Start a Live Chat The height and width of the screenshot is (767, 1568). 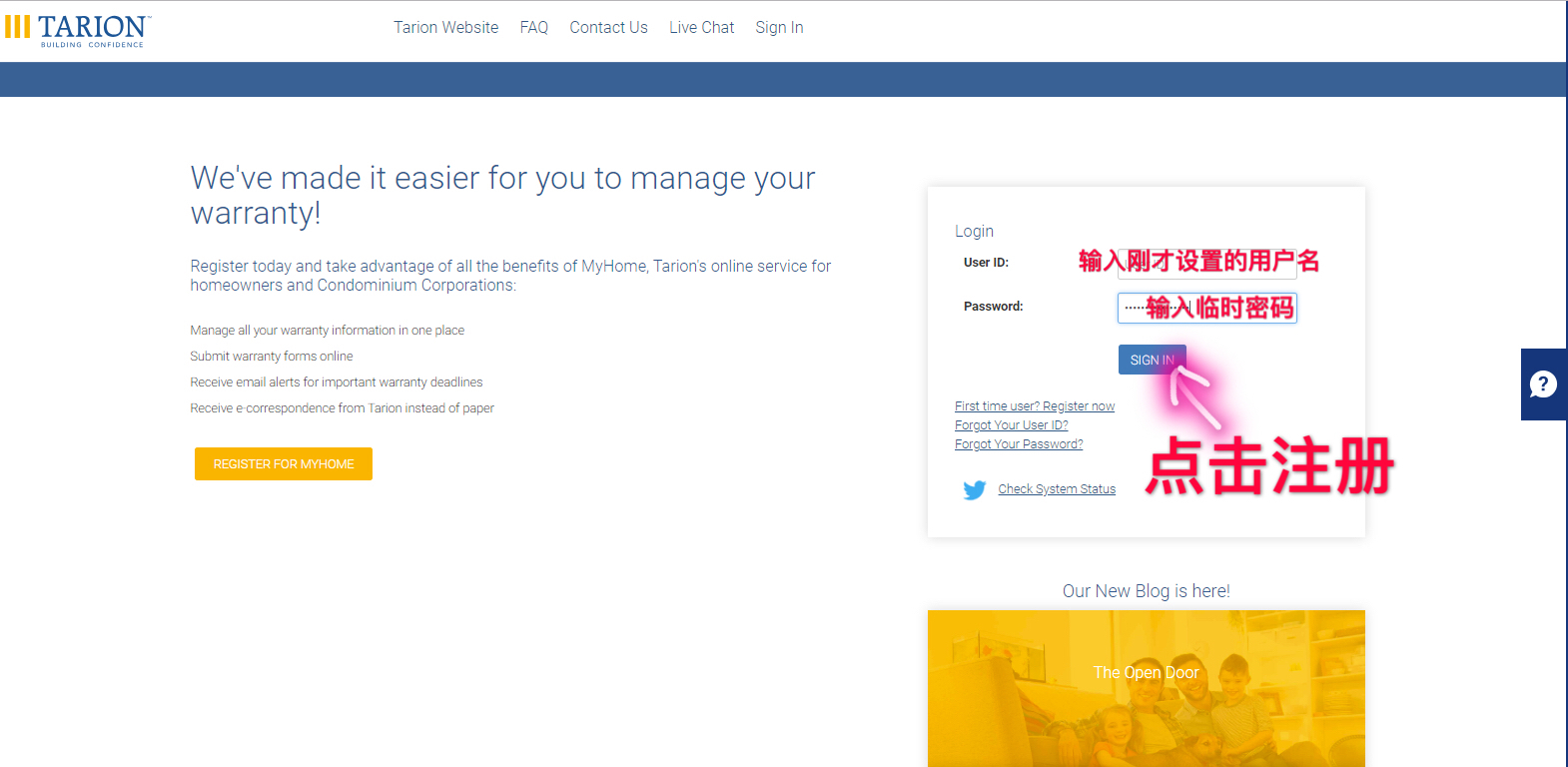[x=701, y=28]
